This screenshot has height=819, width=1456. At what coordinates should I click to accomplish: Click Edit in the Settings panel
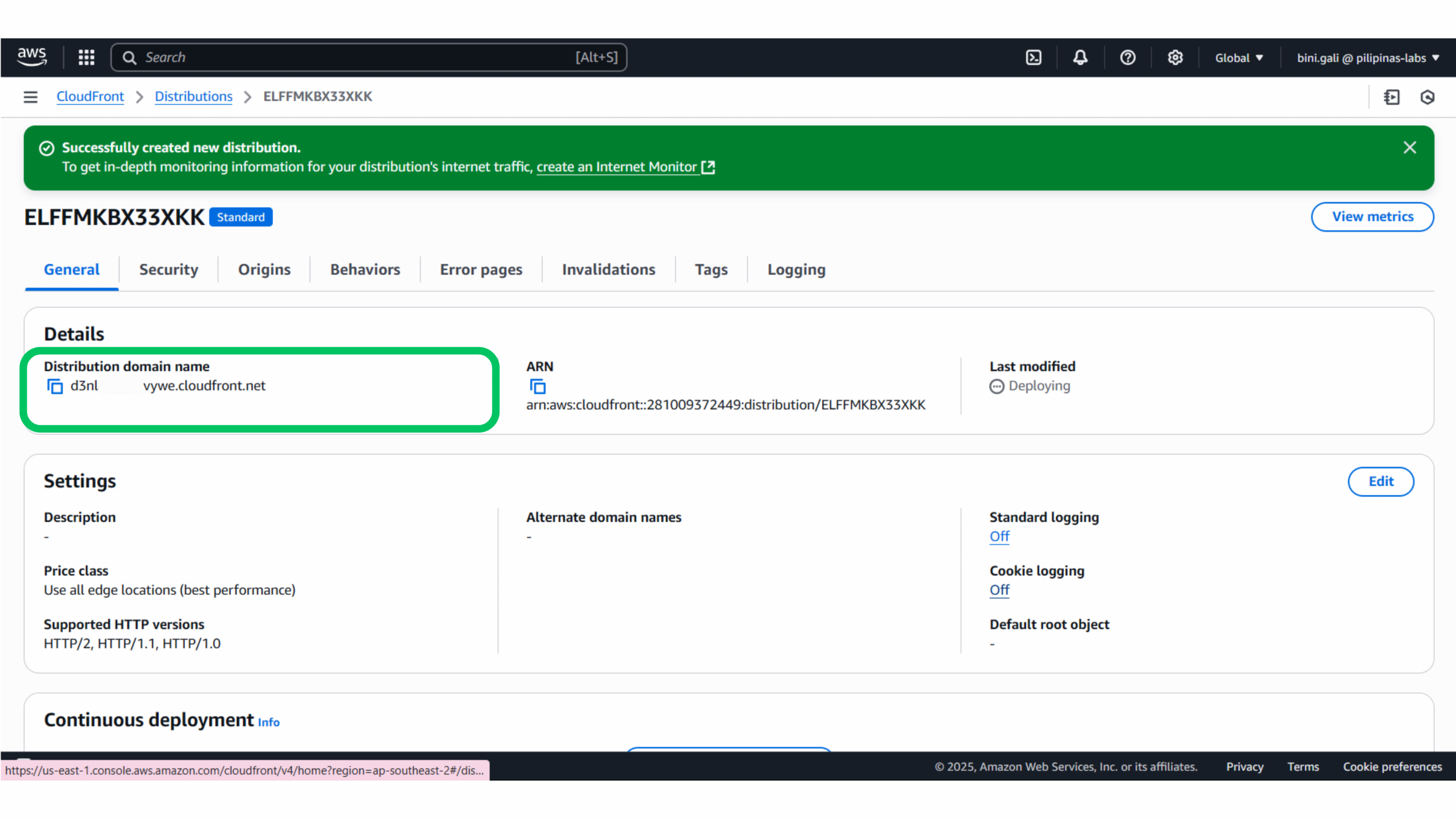point(1381,482)
